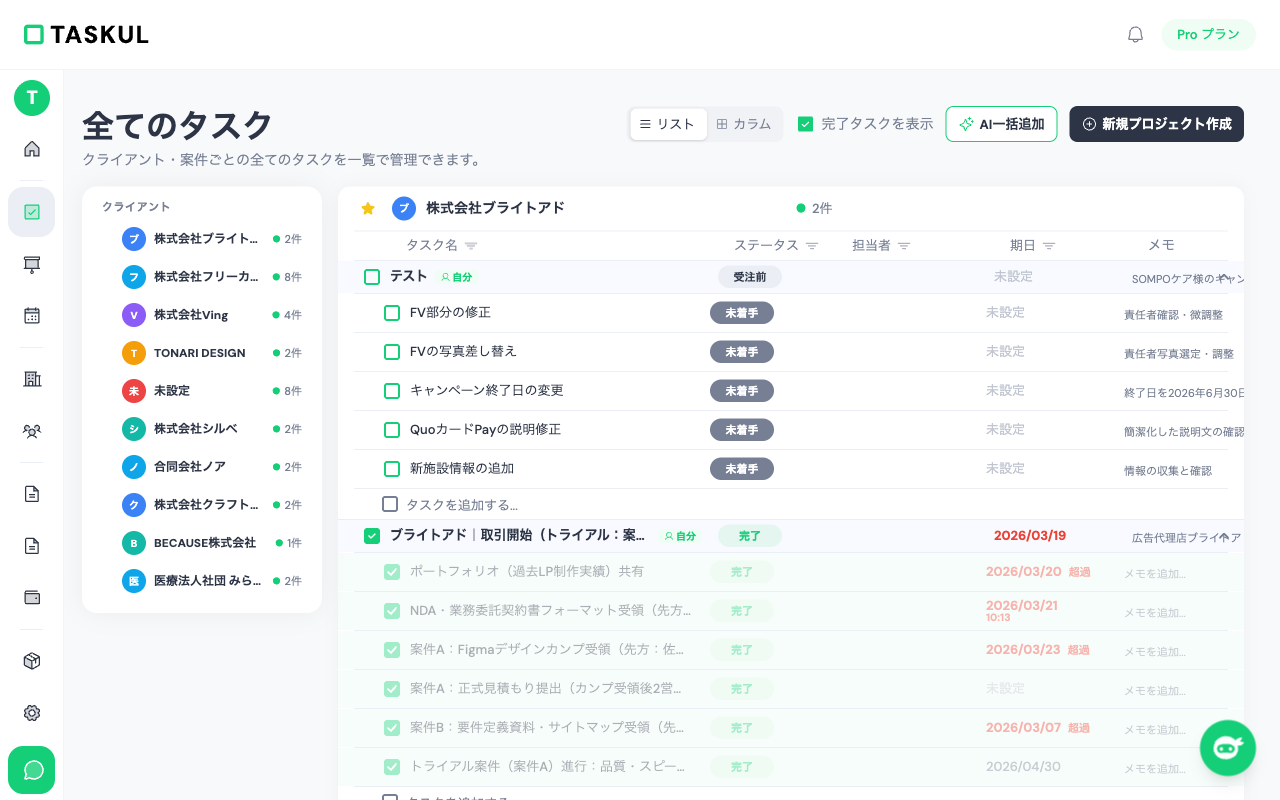Open the green T user avatar

(x=32, y=98)
